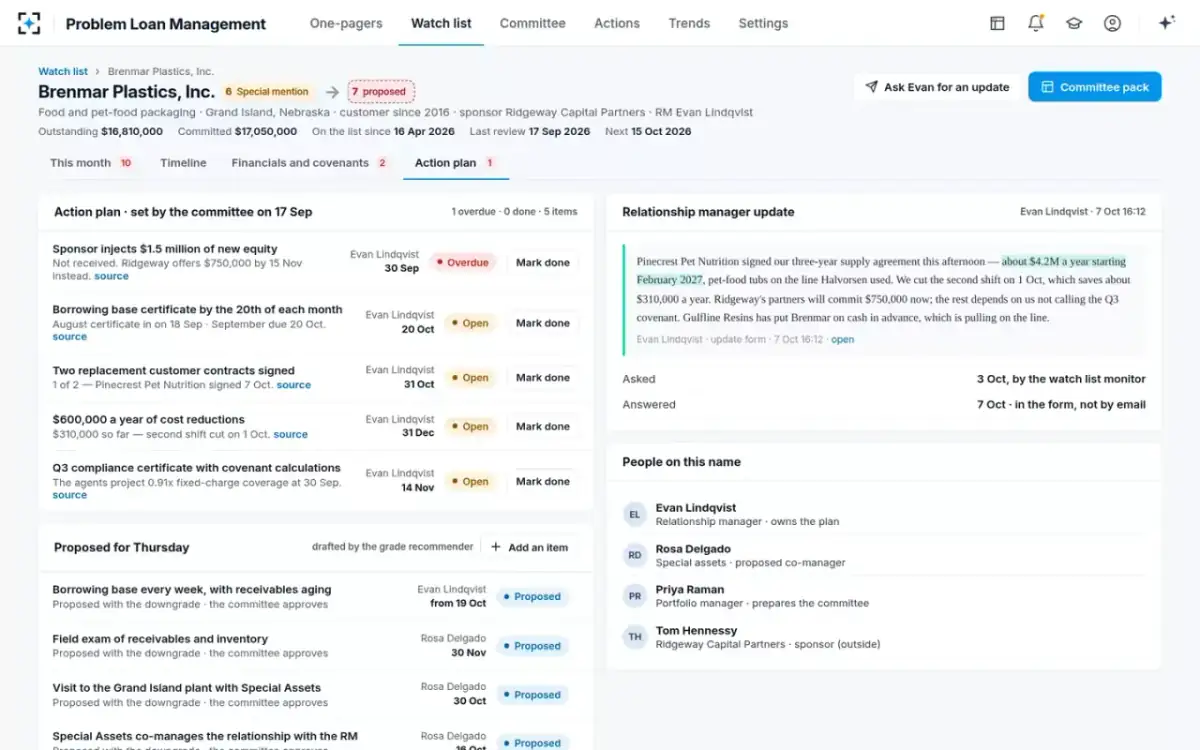
Task: Click the 6 Special mention grade badge
Action: [269, 91]
